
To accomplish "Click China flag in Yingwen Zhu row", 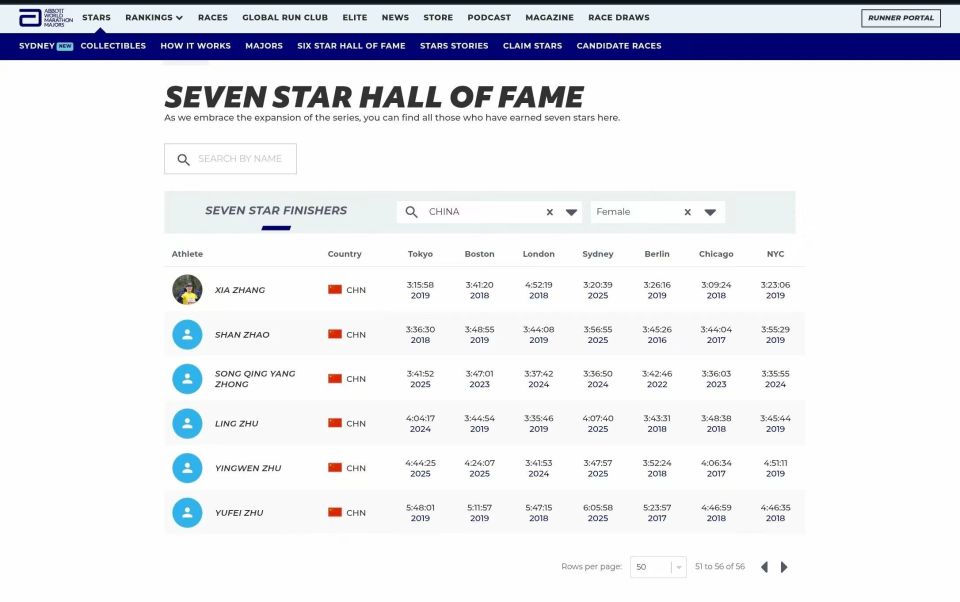I will [x=335, y=467].
